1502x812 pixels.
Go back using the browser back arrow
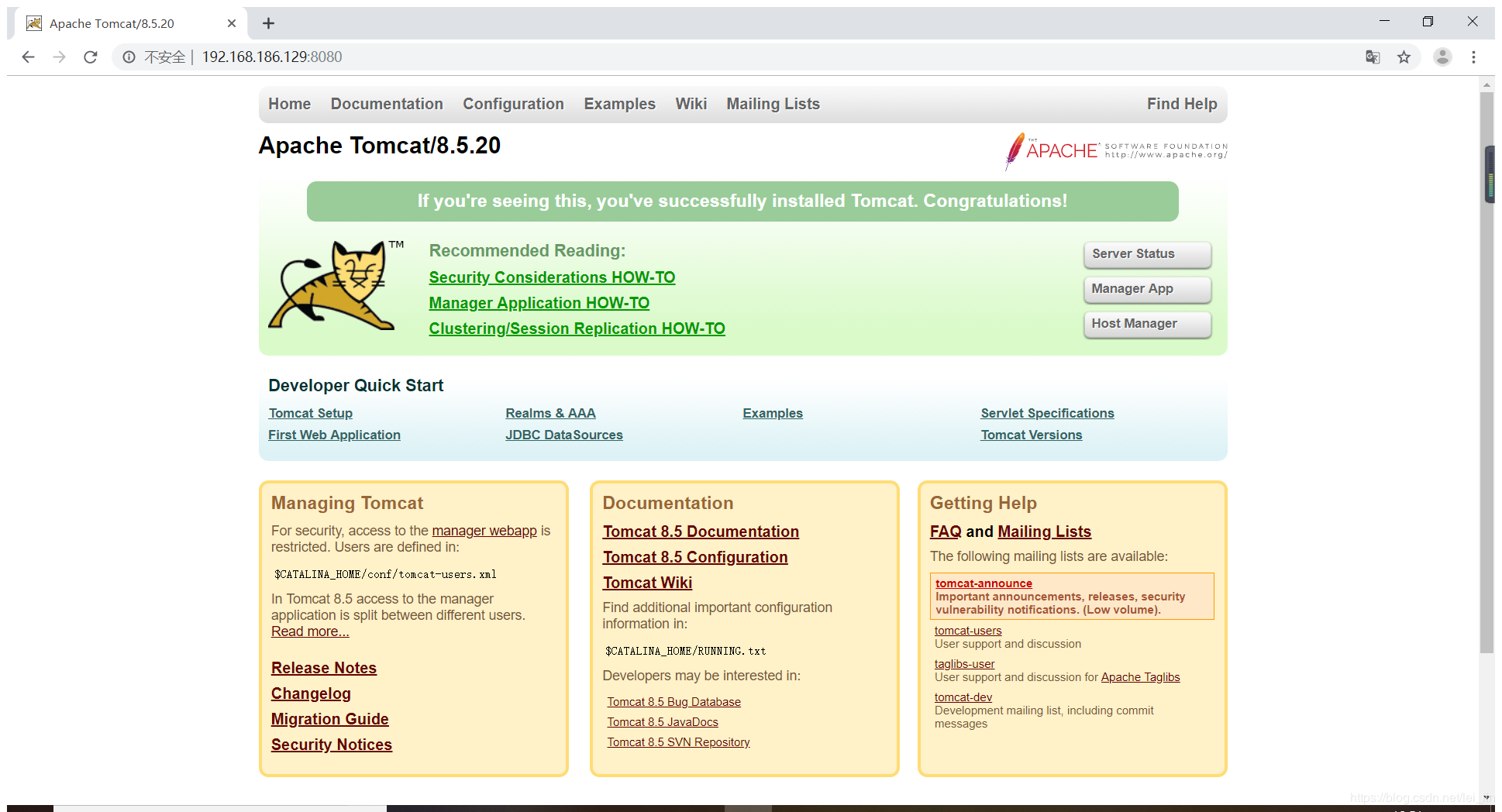pos(29,57)
